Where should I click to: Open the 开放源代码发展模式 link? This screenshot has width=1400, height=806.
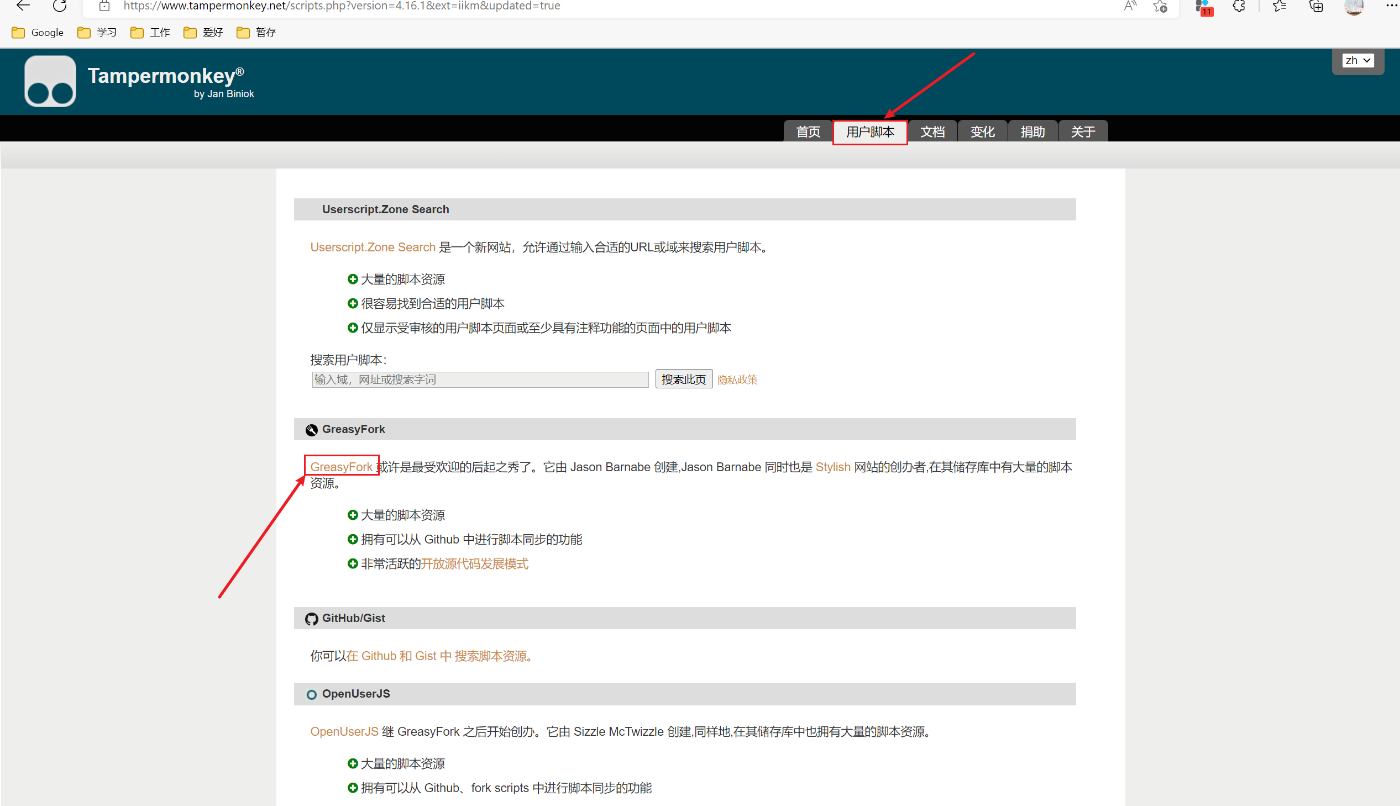[x=475, y=564]
